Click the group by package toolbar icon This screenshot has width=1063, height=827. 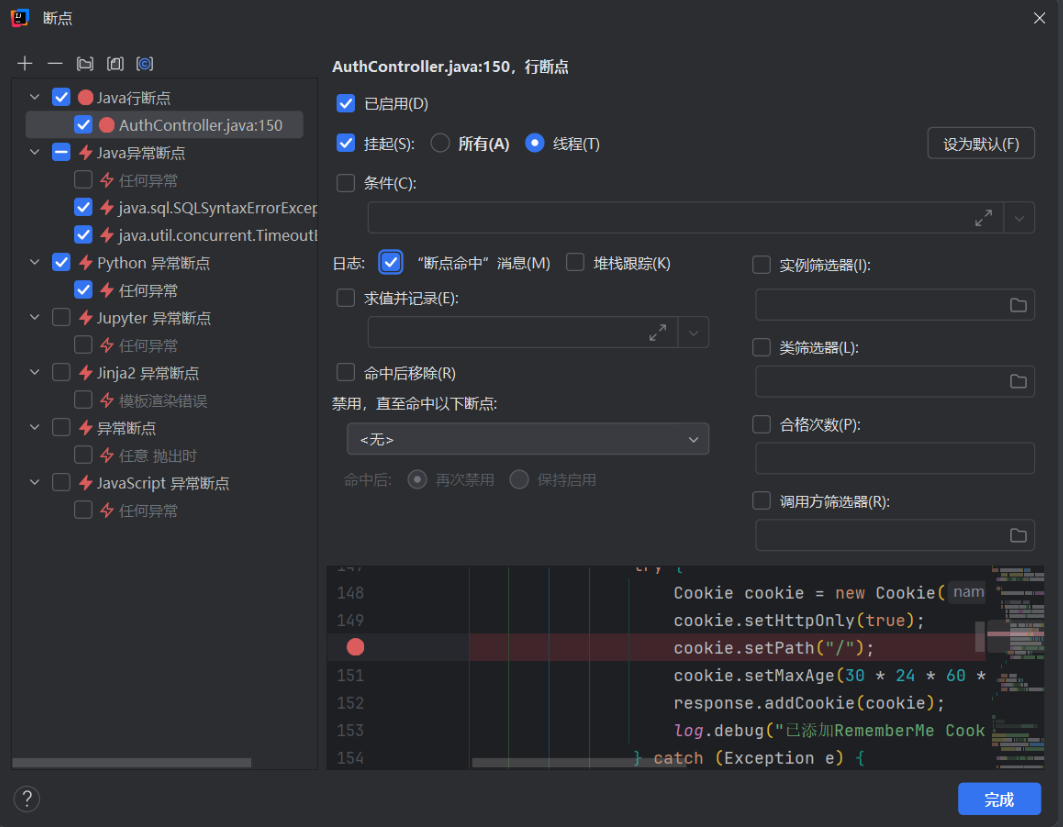click(85, 64)
